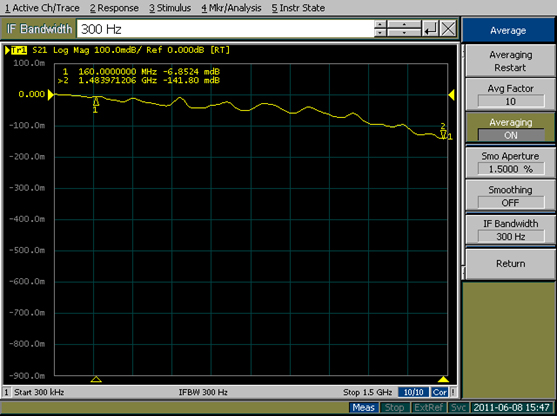Toggle the Smoothing OFF softkey
This screenshot has width=557, height=416.
click(x=510, y=196)
